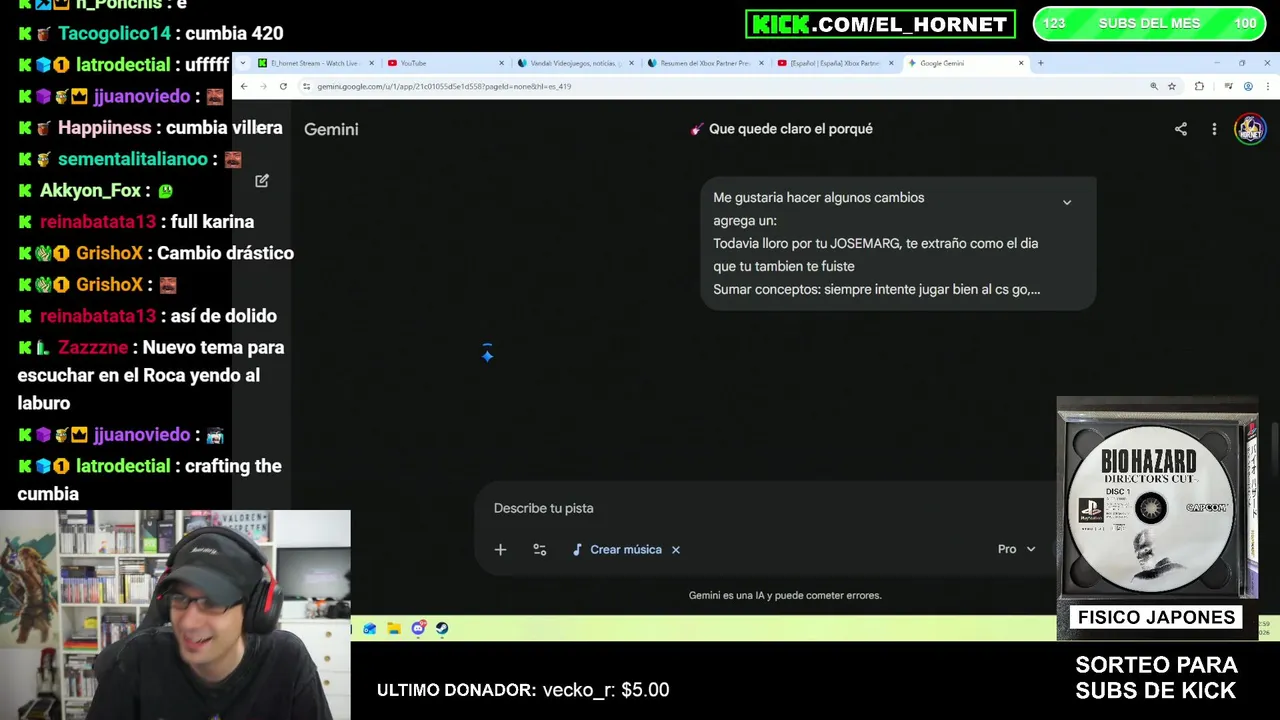Open the three-dot options menu in Gemini
This screenshot has width=1280, height=720.
(1214, 129)
